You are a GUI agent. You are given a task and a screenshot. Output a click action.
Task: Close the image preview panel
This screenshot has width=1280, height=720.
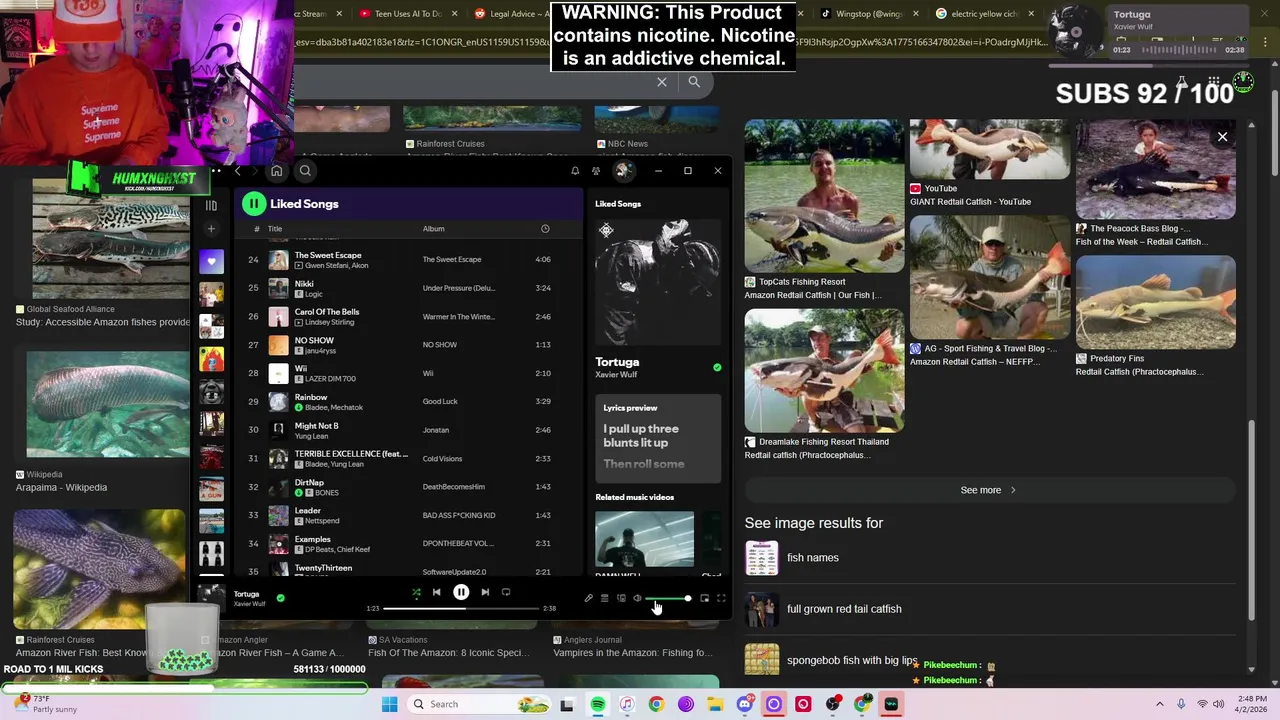[1222, 137]
